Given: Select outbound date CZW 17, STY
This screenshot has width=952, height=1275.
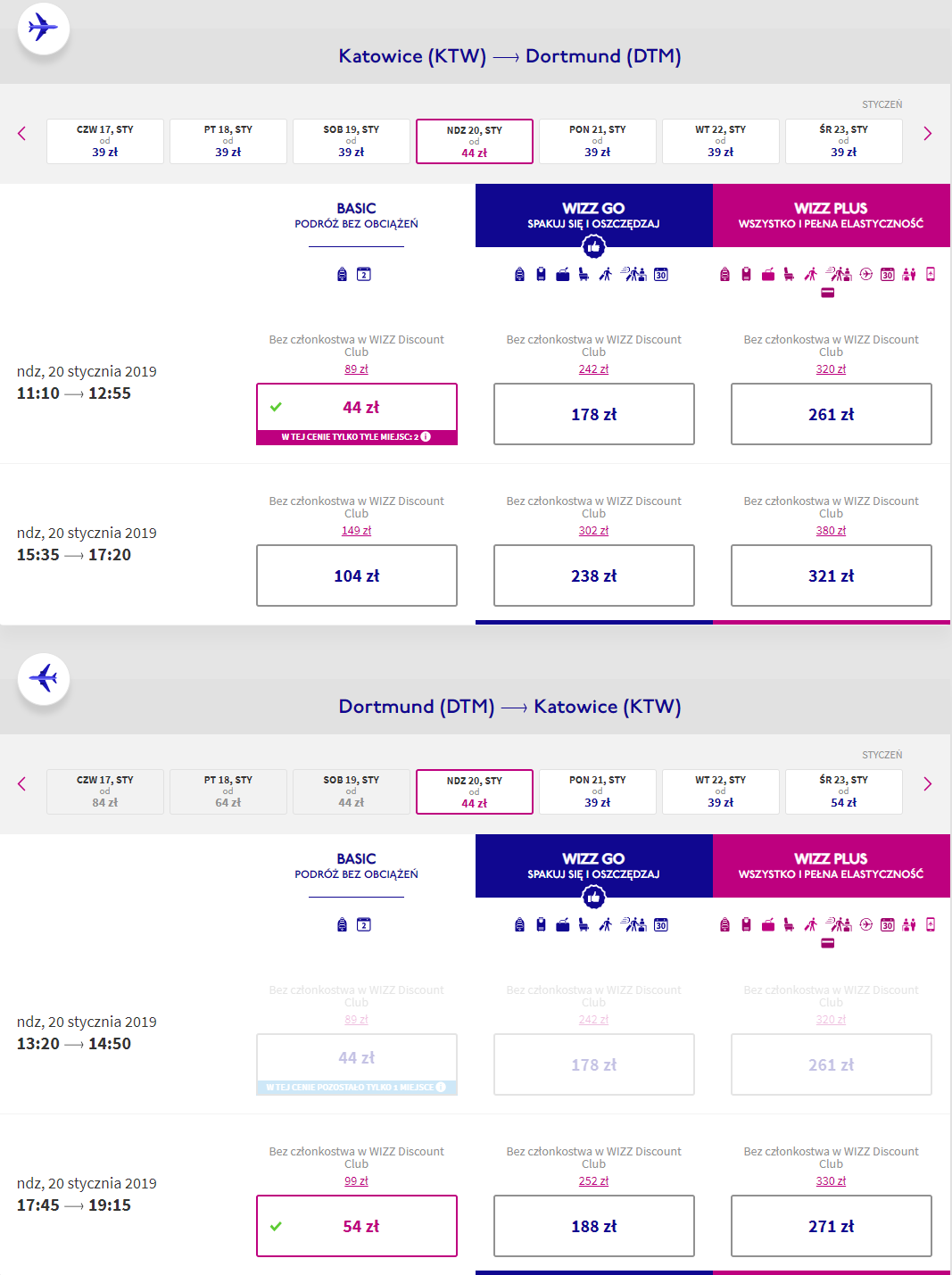Looking at the screenshot, I should click(x=105, y=141).
